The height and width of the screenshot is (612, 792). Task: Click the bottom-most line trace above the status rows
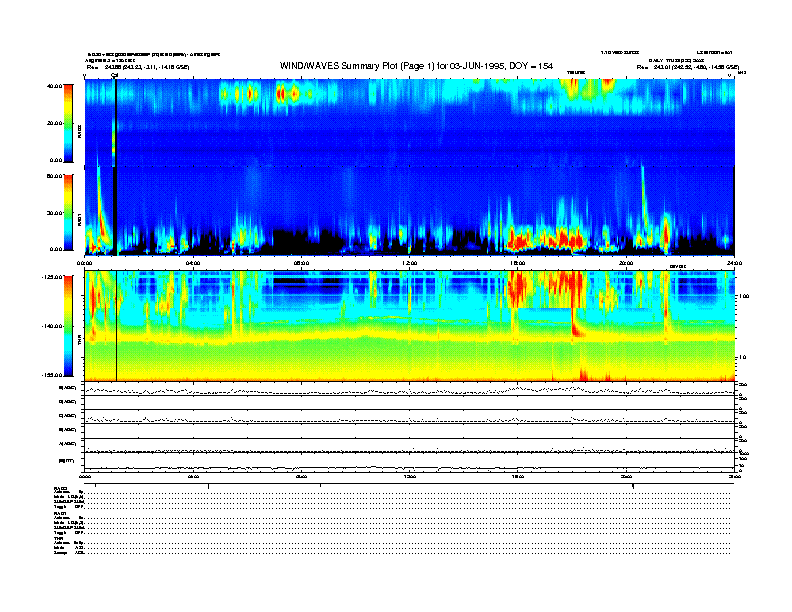[x=409, y=468]
